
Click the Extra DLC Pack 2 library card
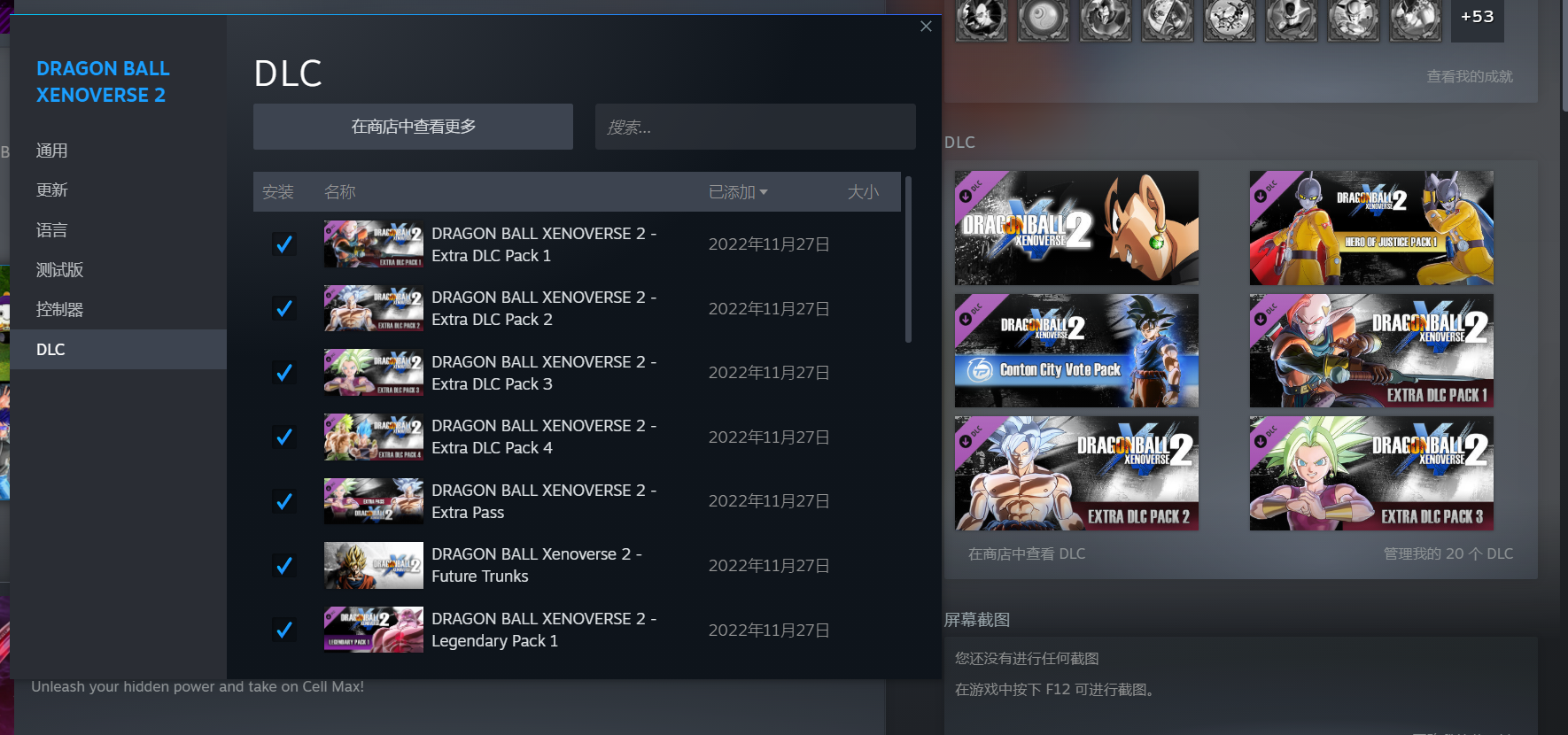coord(1076,474)
